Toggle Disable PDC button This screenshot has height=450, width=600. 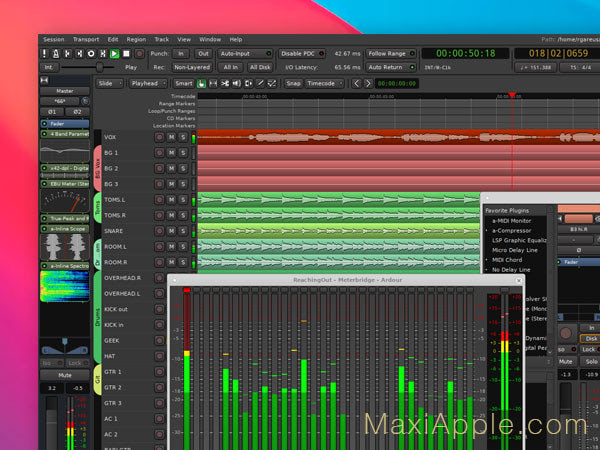[302, 54]
